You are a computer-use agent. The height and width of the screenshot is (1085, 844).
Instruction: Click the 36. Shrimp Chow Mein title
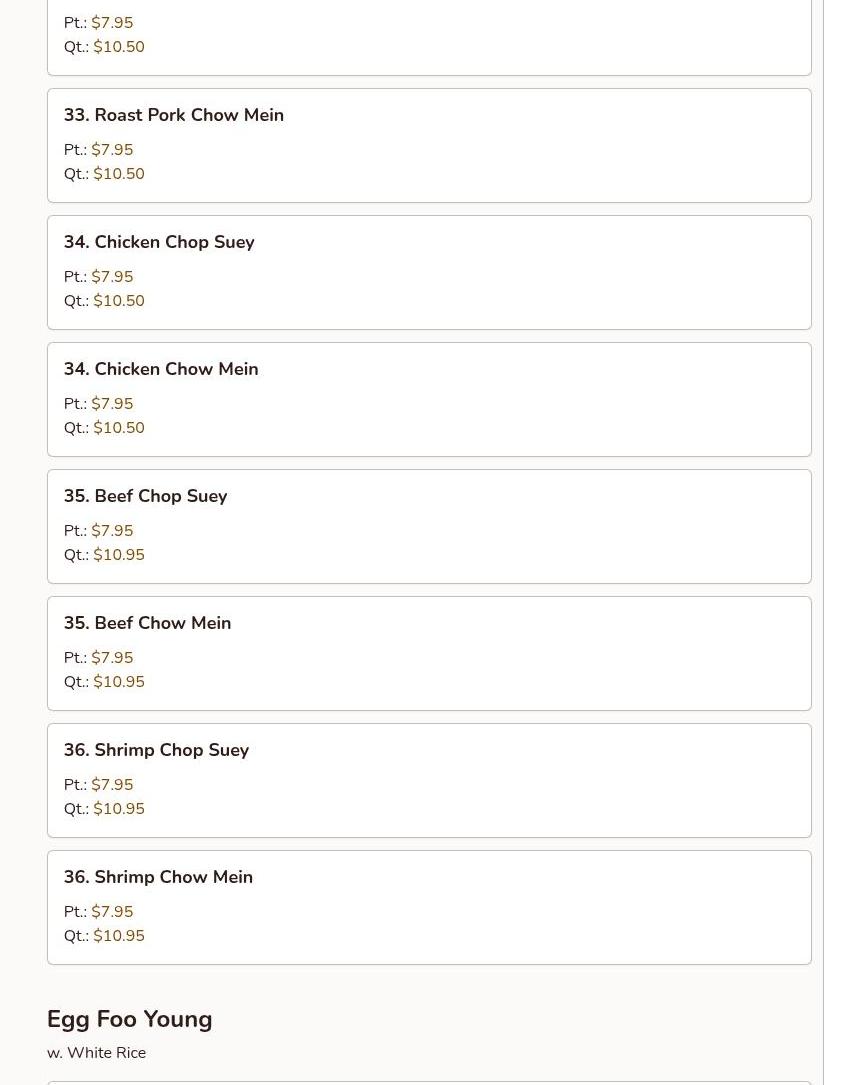pyautogui.click(x=158, y=877)
